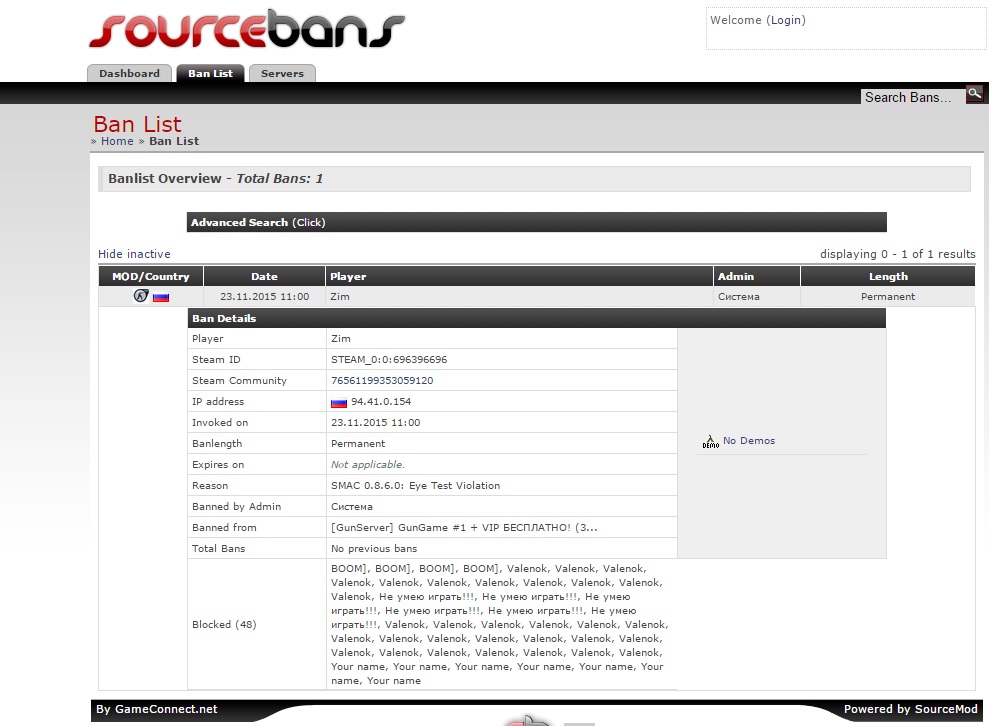Screen dimensions: 989x726
Task: Click the search magnifier icon
Action: coord(974,94)
